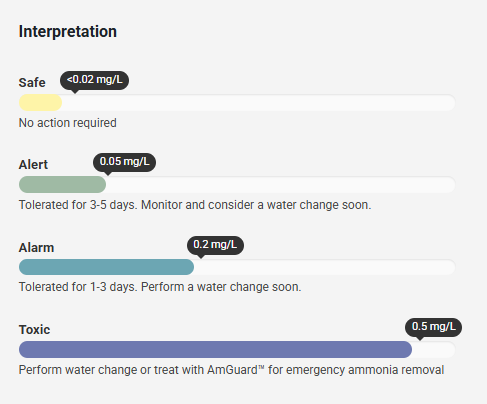This screenshot has height=404, width=487.
Task: Click the empty track of Alarm bar
Action: (x=325, y=267)
